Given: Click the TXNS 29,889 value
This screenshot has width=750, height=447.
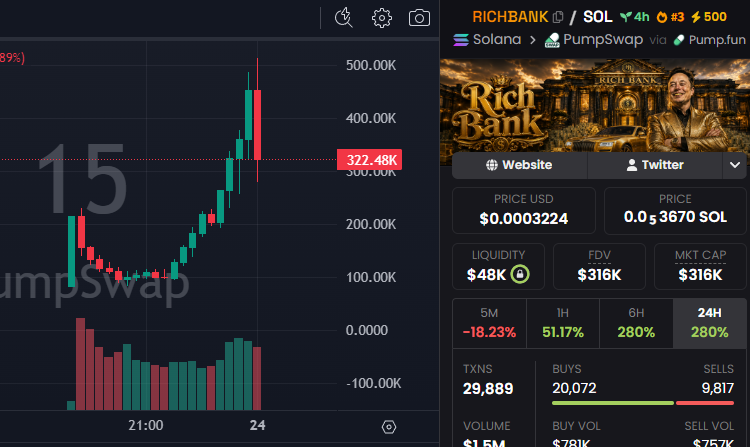Looking at the screenshot, I should click(x=488, y=389).
